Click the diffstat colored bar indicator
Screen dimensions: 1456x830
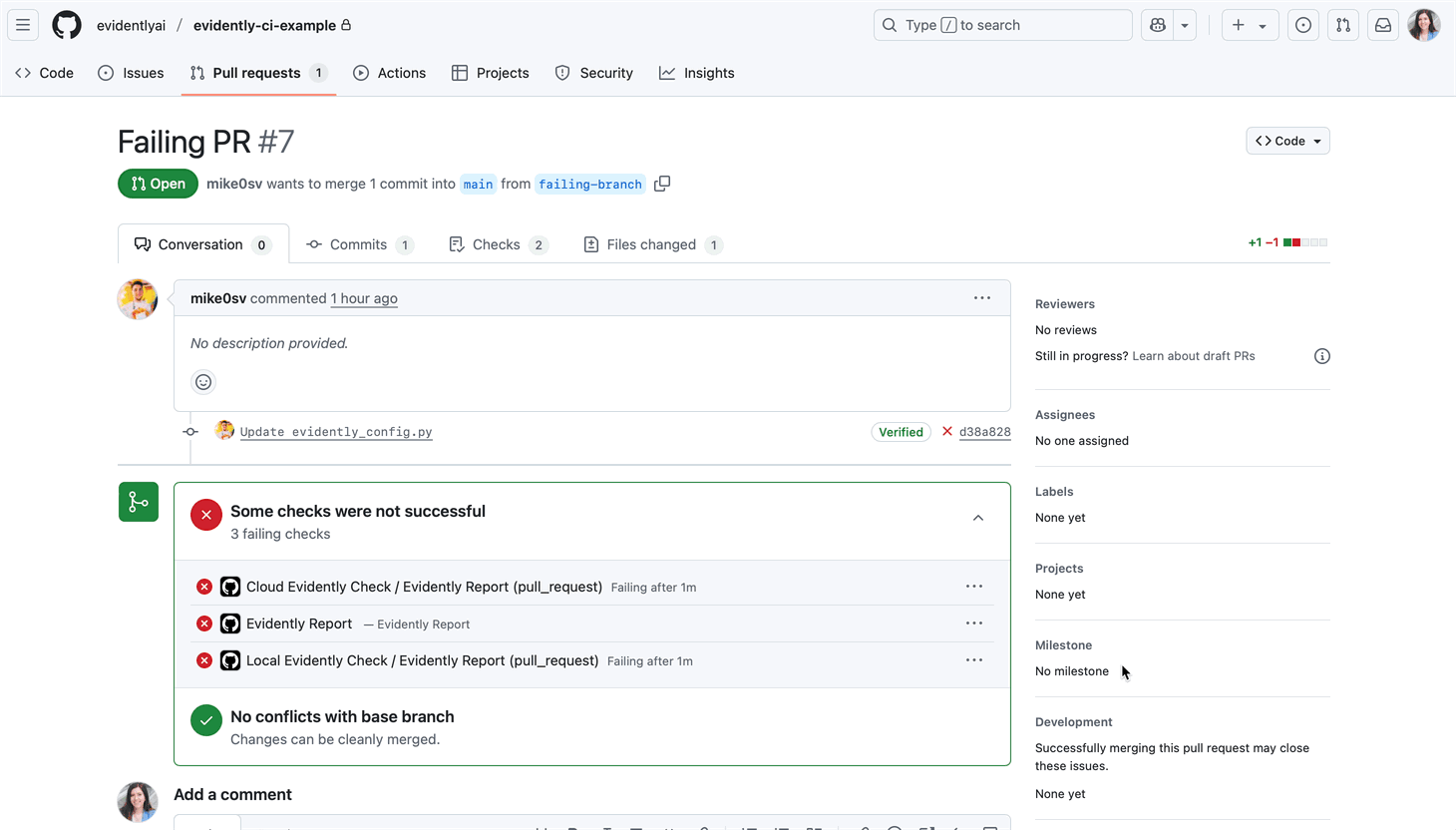[x=1305, y=242]
